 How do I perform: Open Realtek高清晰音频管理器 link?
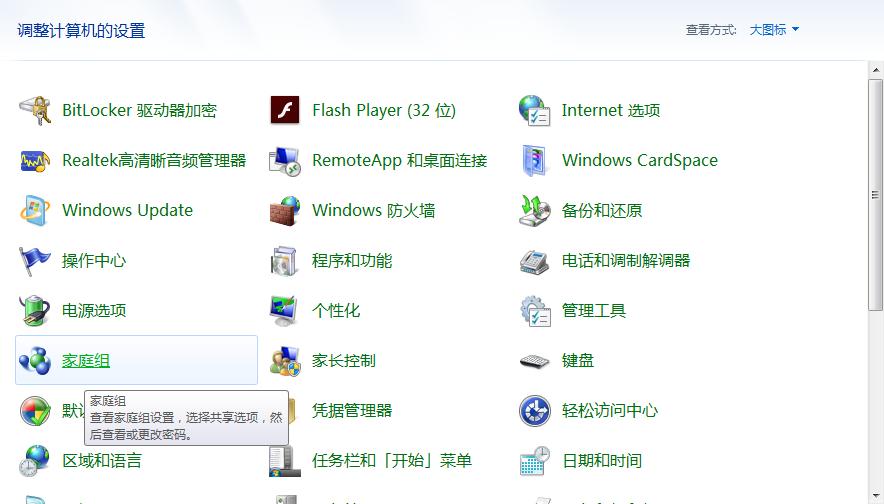(x=154, y=161)
